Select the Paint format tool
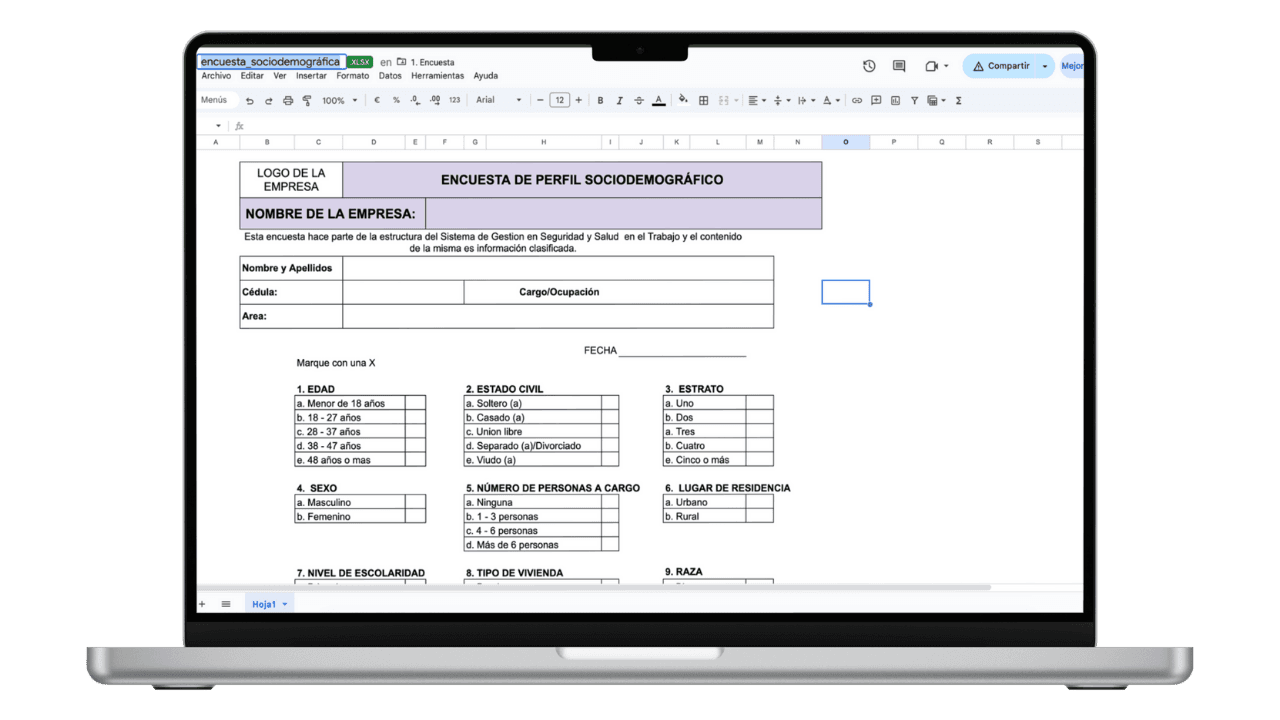This screenshot has height=720, width=1280. pos(307,100)
